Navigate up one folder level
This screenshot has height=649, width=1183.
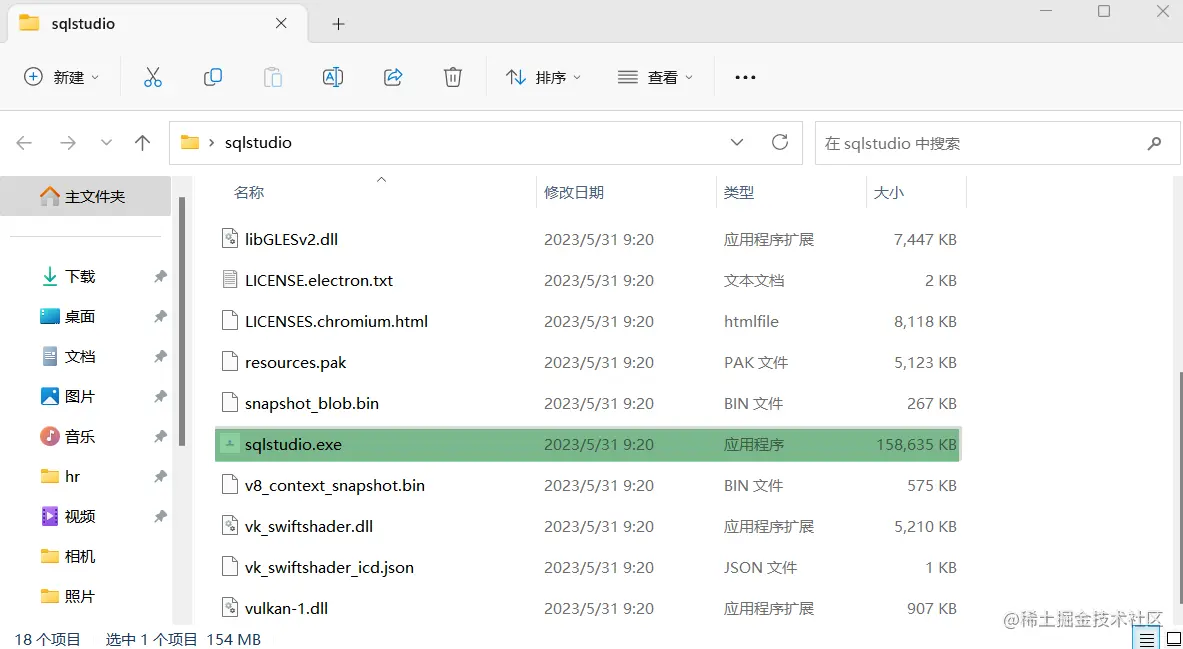tap(142, 143)
